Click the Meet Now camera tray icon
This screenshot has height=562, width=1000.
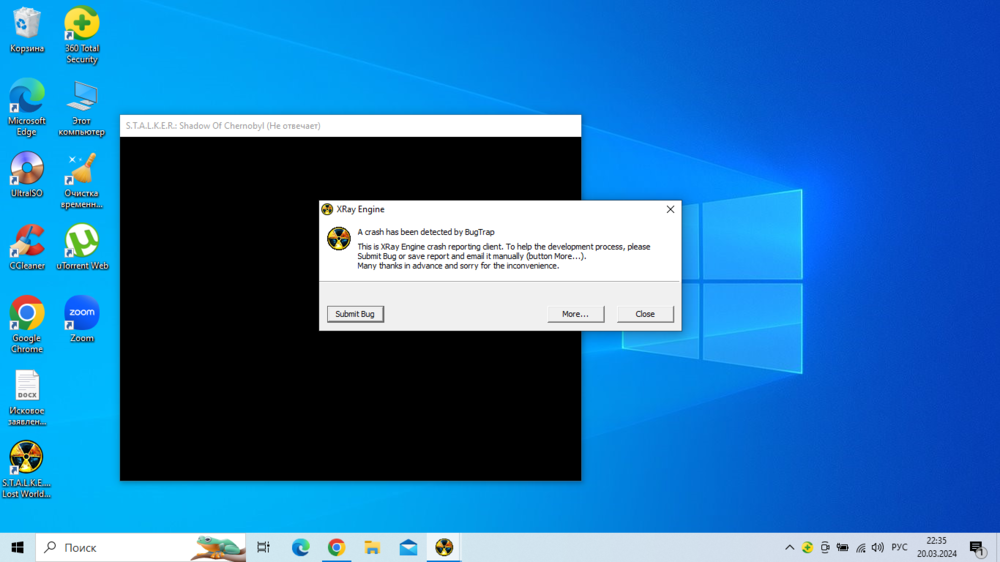pos(825,547)
